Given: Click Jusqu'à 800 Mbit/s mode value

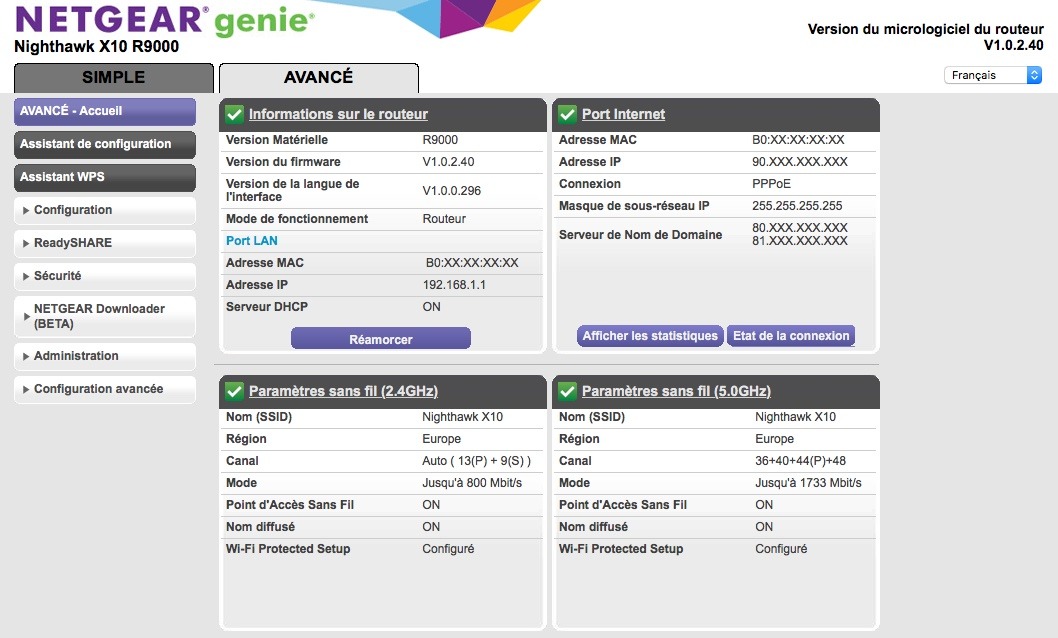Looking at the screenshot, I should point(472,483).
